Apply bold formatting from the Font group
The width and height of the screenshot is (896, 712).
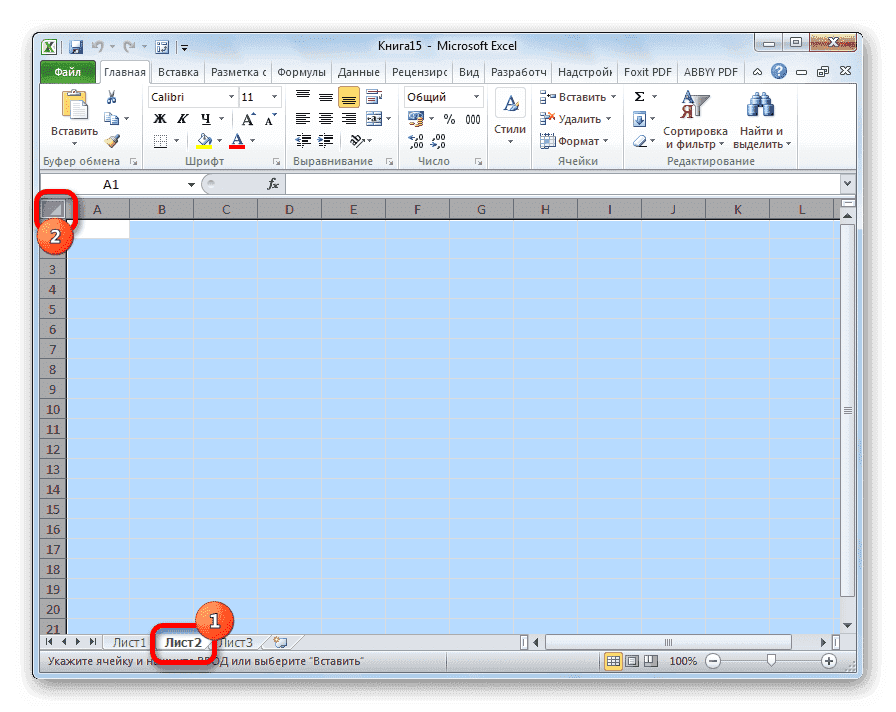(x=158, y=119)
